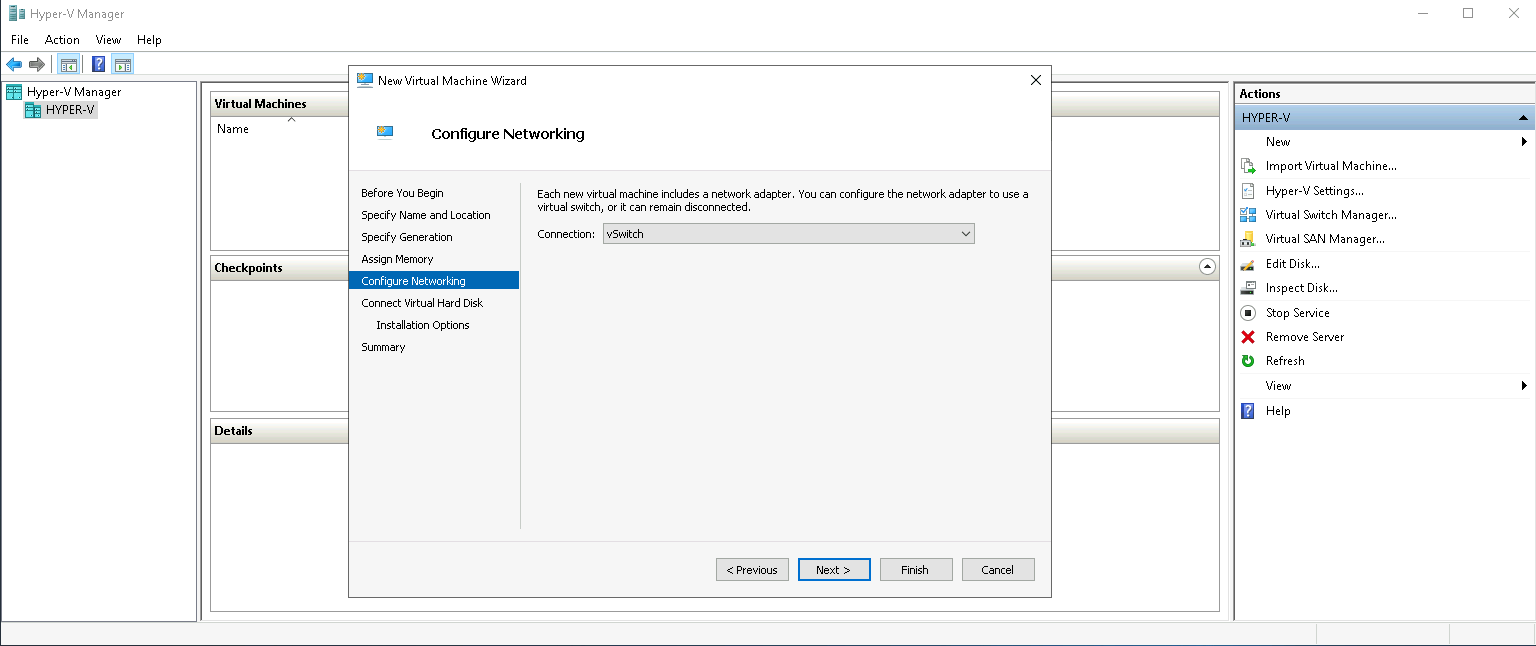Click the blue Help toolbar icon
1536x646 pixels.
[x=98, y=65]
